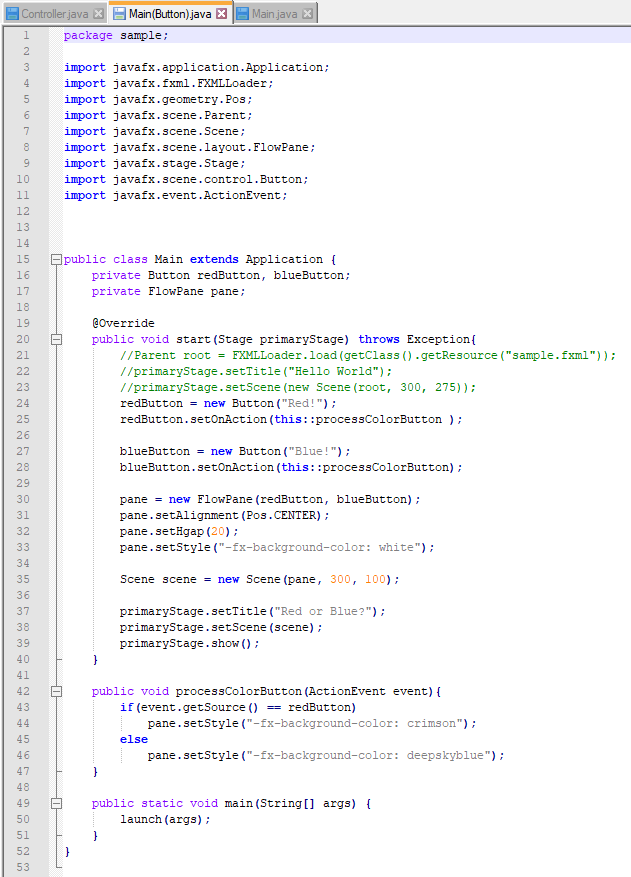Image resolution: width=631 pixels, height=877 pixels.
Task: Click 'primaryStage.show();' line
Action: tap(190, 644)
